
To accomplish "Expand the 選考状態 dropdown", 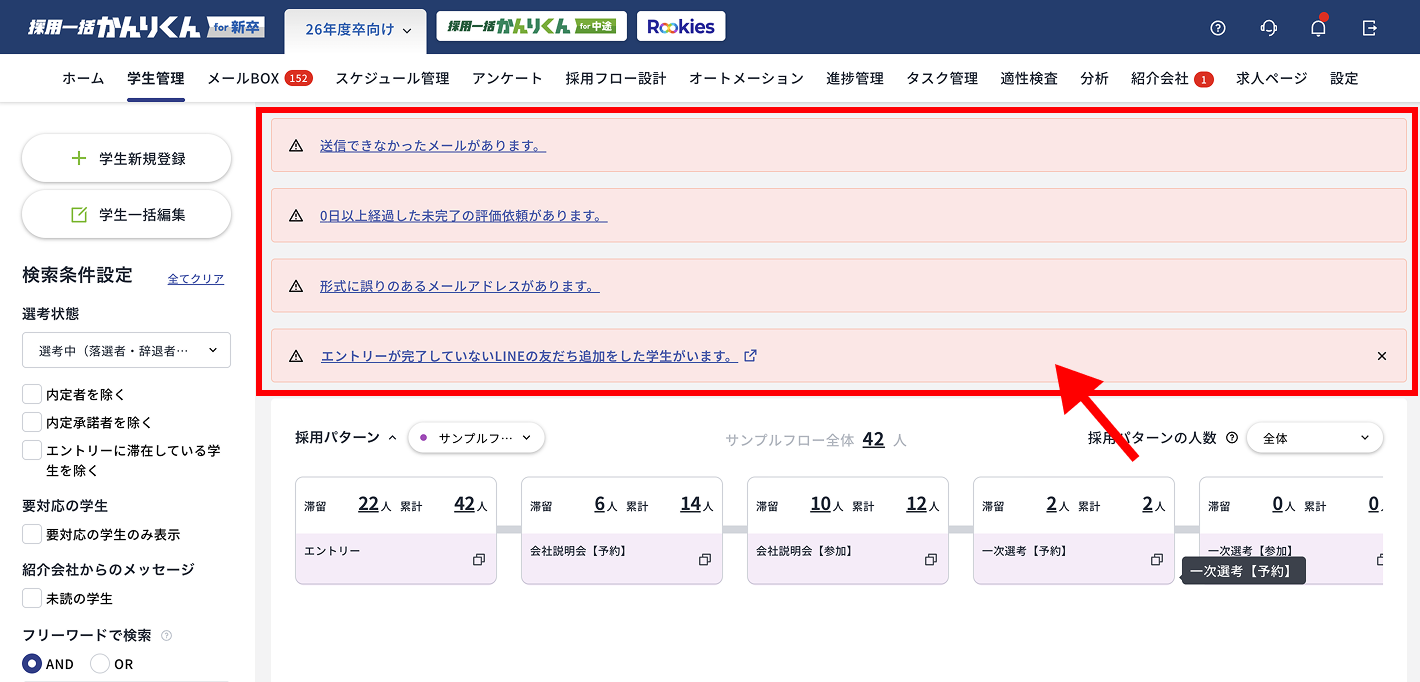I will 126,350.
